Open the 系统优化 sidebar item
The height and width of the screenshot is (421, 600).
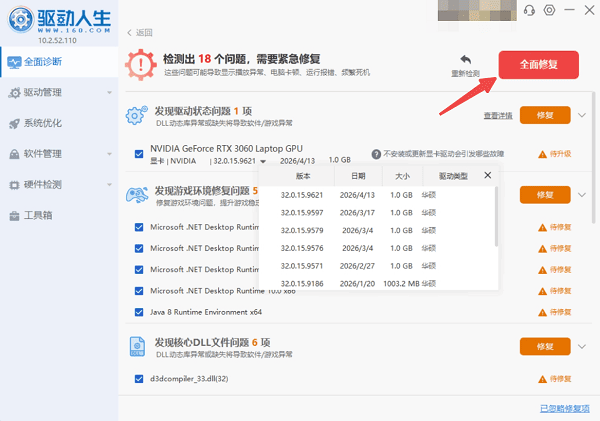tap(59, 123)
